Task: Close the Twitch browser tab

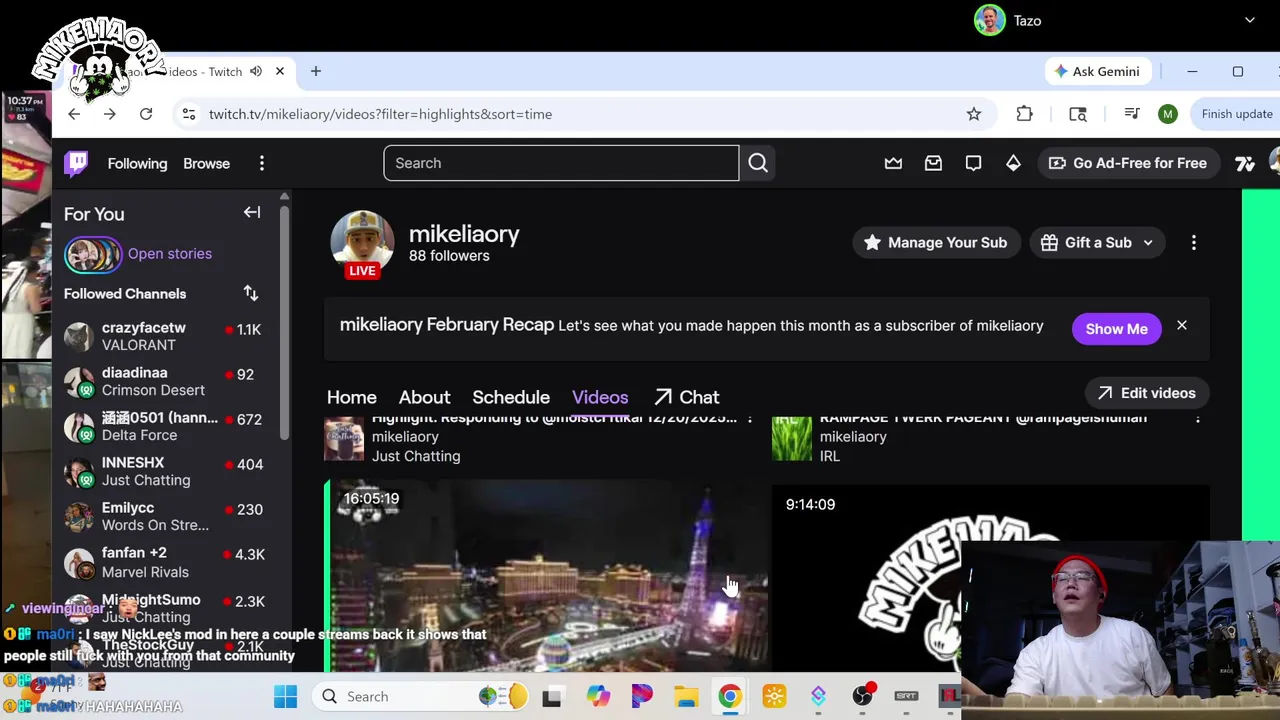Action: pos(280,71)
